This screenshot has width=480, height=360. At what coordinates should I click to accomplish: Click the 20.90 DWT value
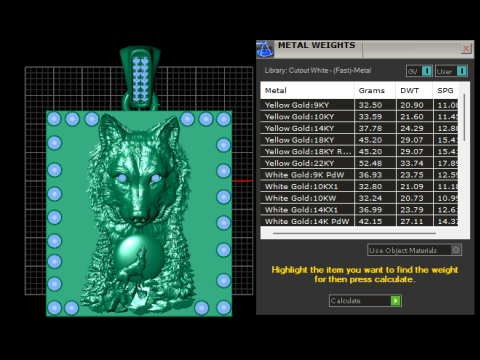tap(412, 105)
